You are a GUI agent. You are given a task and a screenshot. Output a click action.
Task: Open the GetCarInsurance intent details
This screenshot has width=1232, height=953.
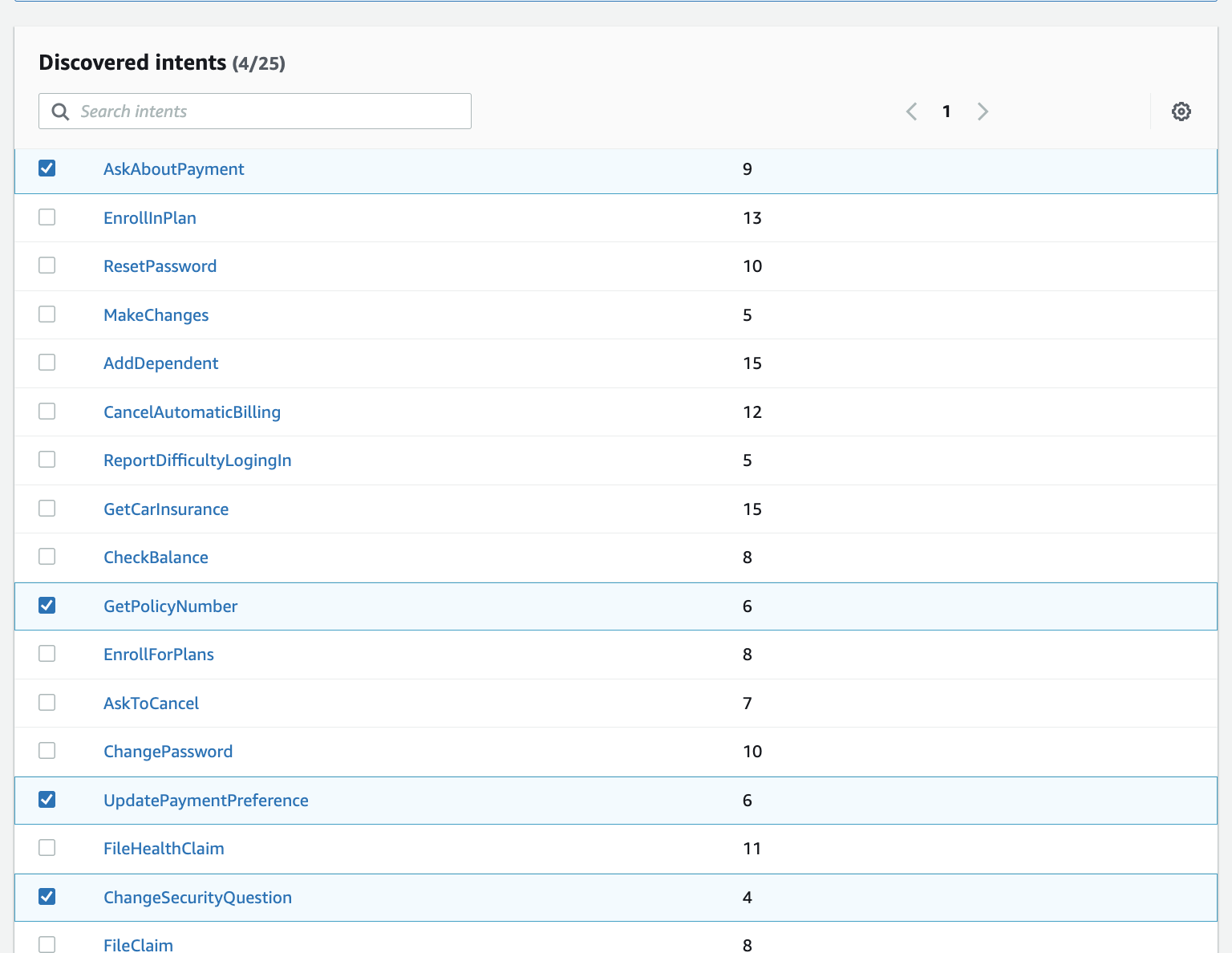pyautogui.click(x=166, y=509)
